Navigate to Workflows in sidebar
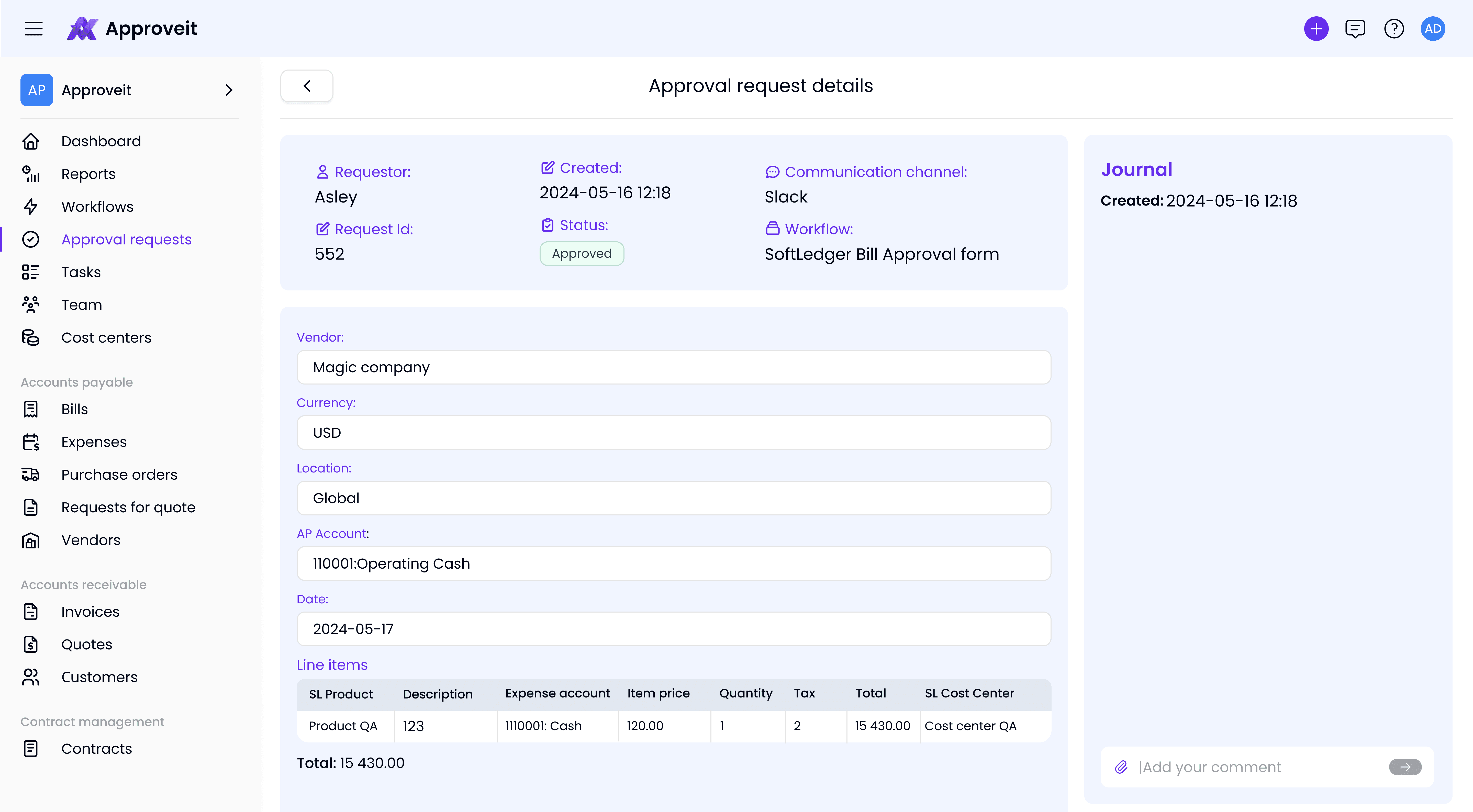The width and height of the screenshot is (1473, 812). [97, 206]
